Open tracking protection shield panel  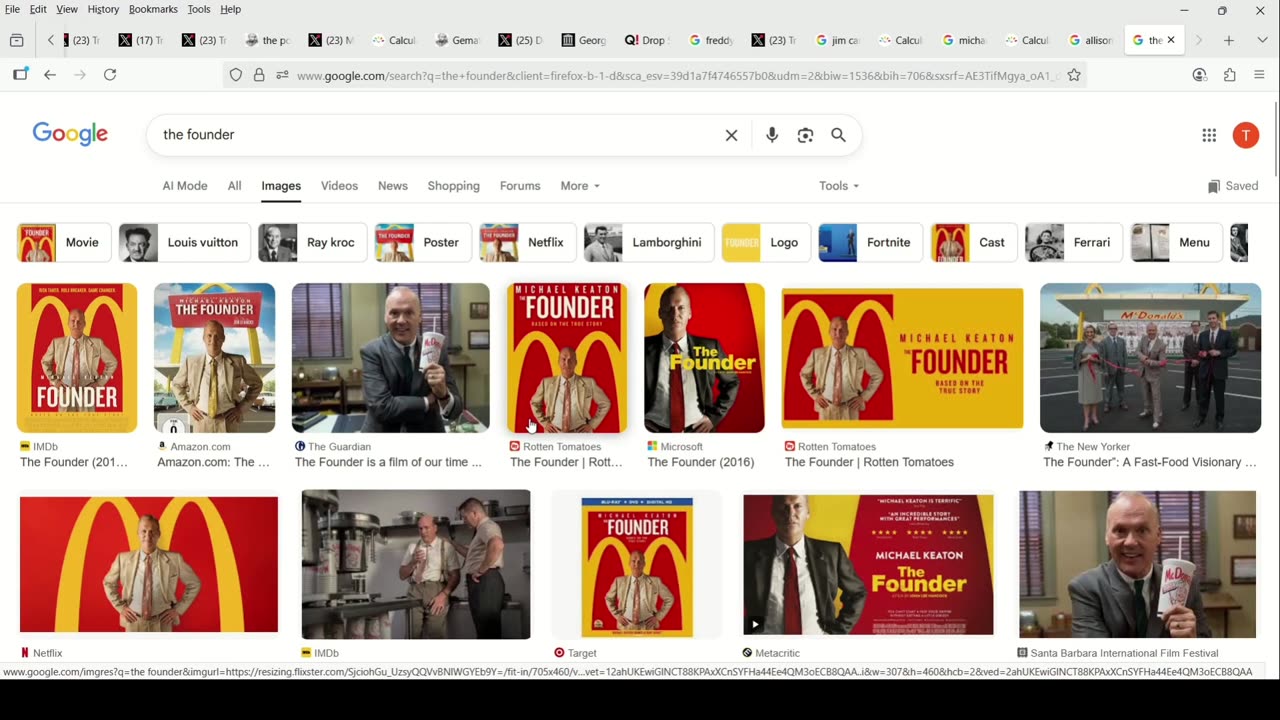236,75
